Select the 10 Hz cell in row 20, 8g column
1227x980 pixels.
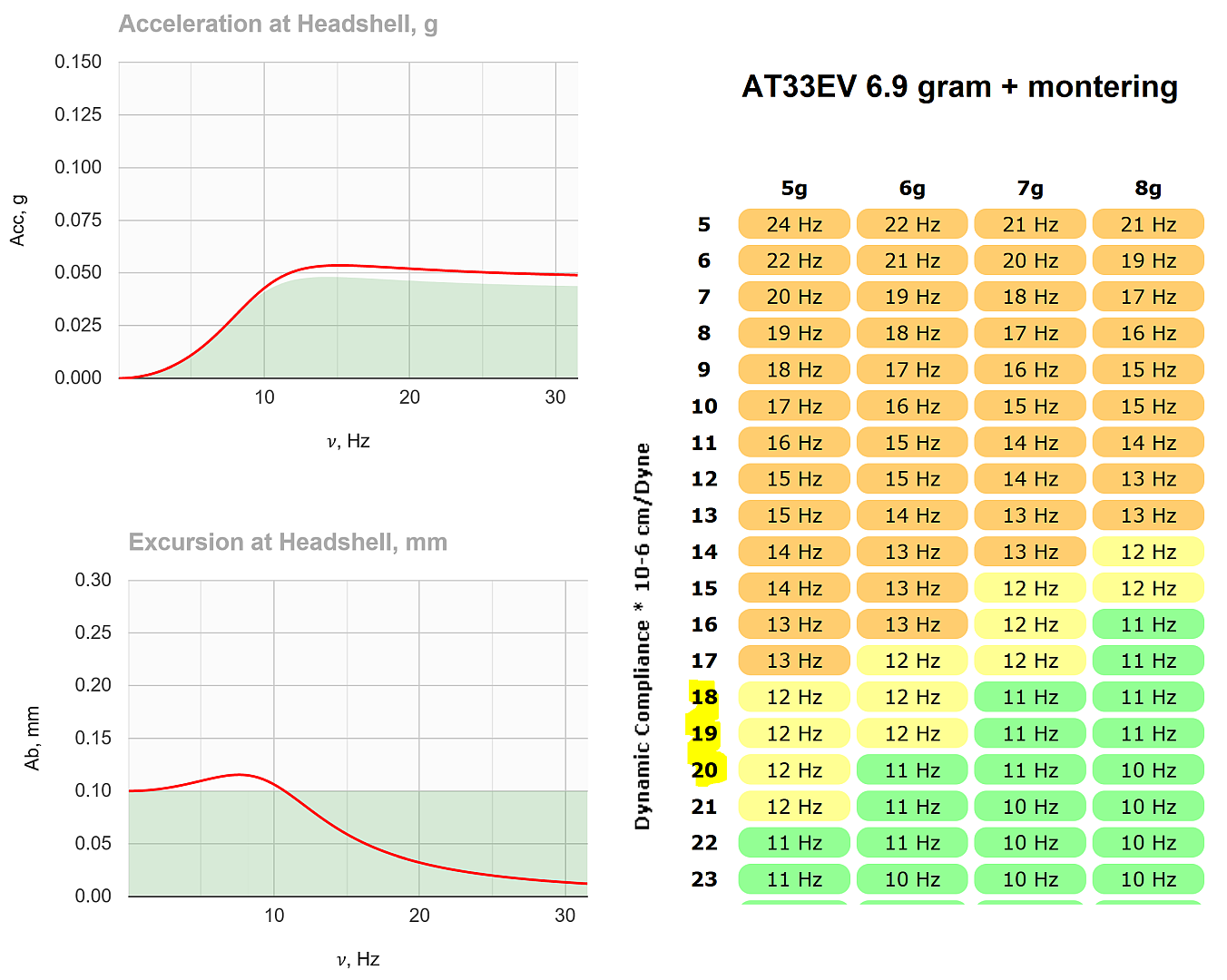click(1148, 769)
